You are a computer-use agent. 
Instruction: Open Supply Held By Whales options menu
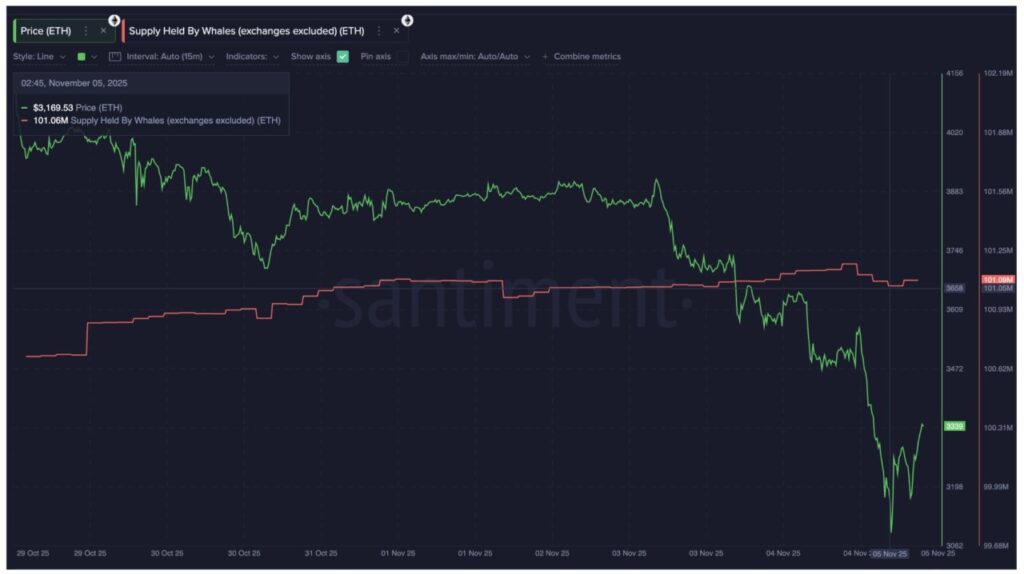[379, 31]
